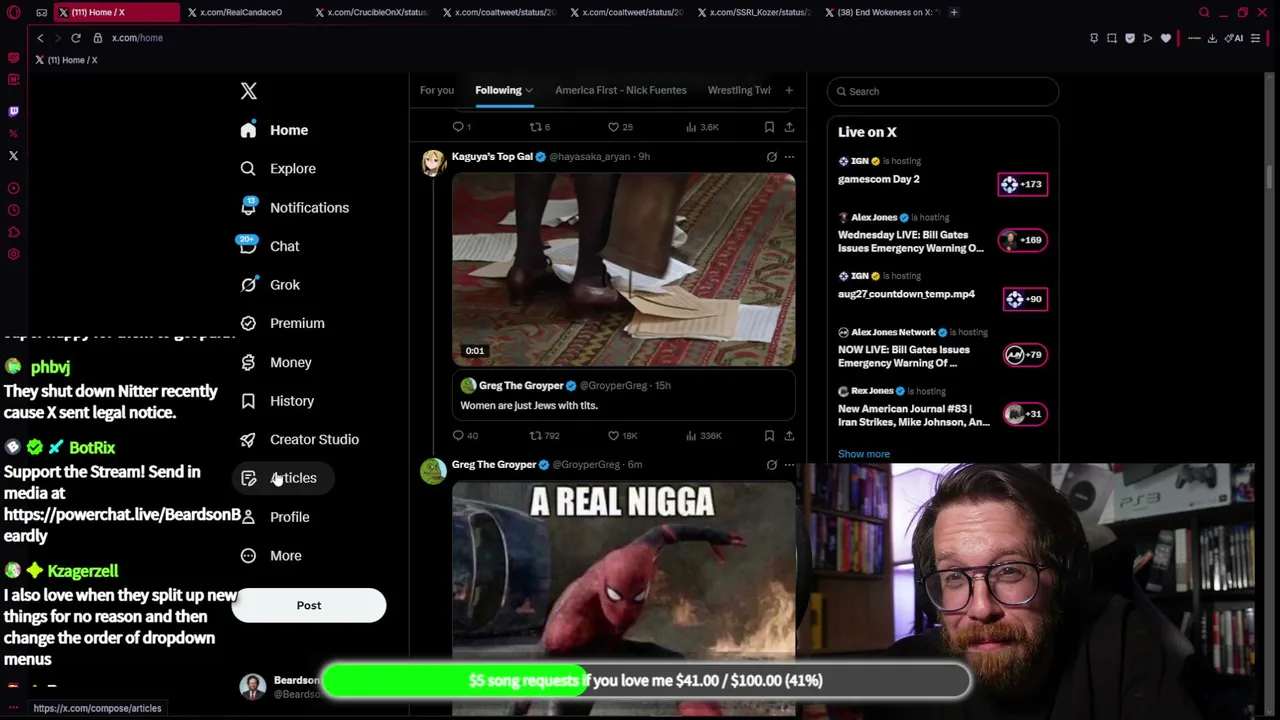Switch to the For you tab
Image resolution: width=1280 pixels, height=720 pixels.
437,90
